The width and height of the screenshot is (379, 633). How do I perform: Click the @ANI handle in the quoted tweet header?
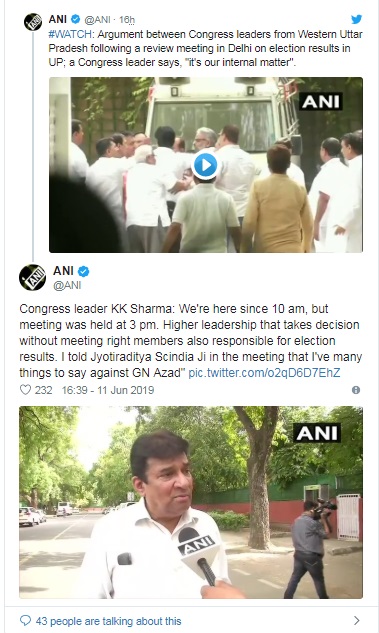[x=97, y=19]
